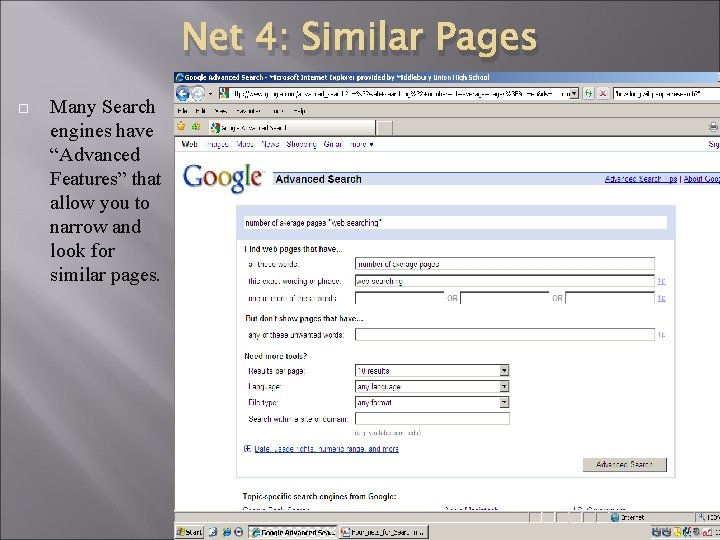This screenshot has height=540, width=720.
Task: Open 'Date, usage rights, numeric range, and more' link
Action: [x=326, y=449]
